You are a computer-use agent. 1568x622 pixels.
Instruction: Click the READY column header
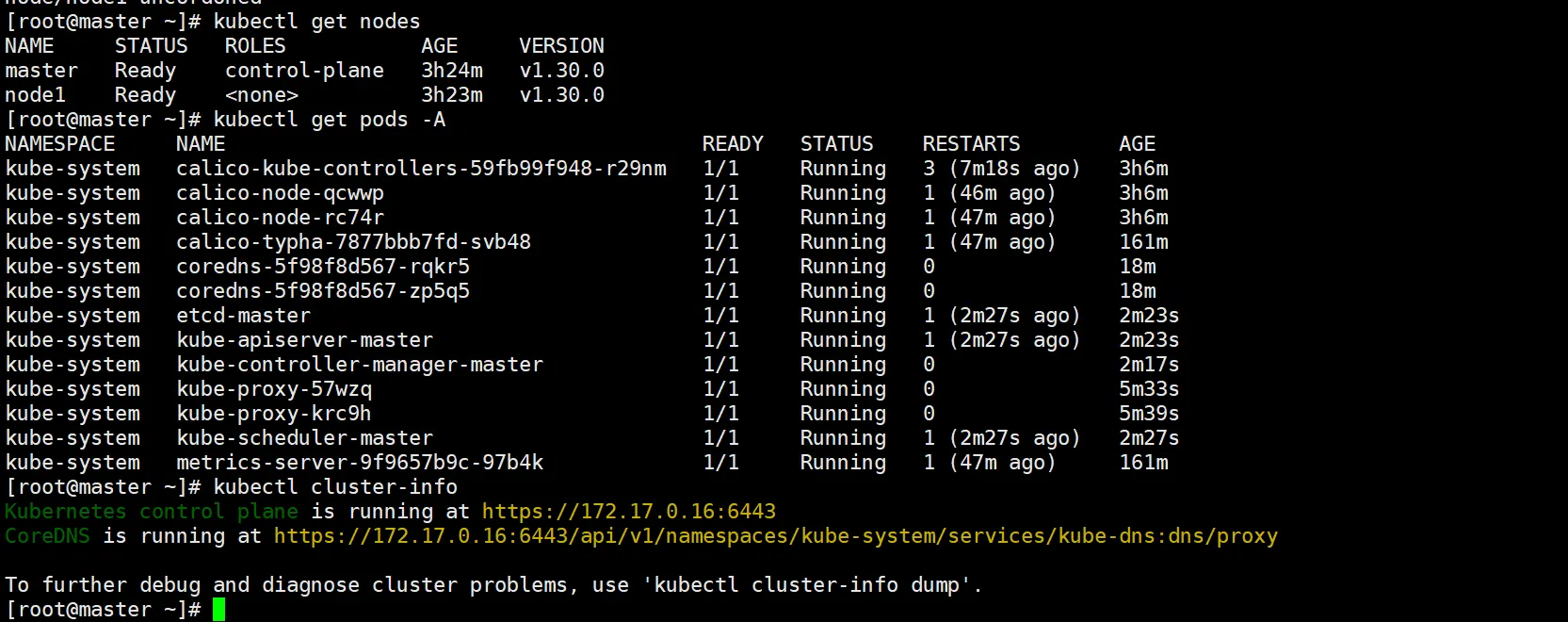click(x=733, y=144)
